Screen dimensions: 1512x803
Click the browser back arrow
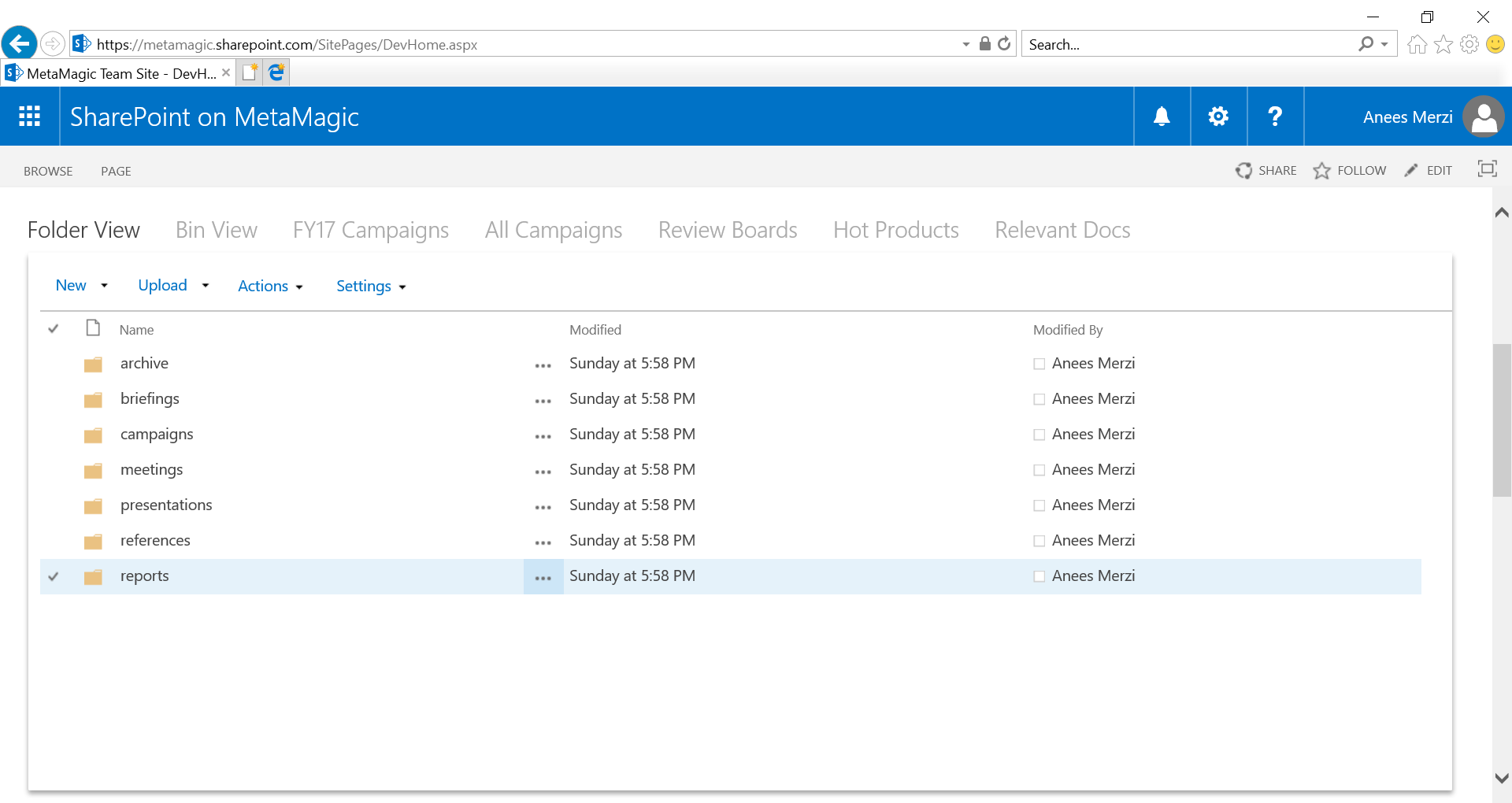(x=20, y=43)
